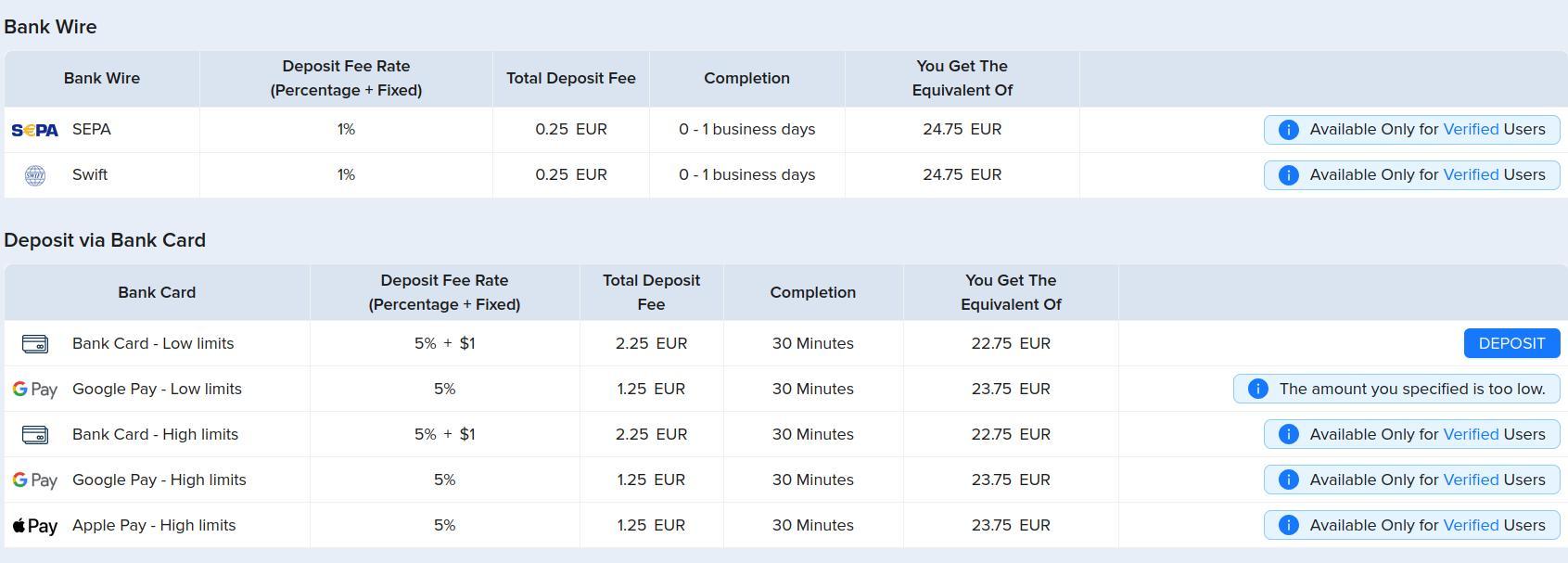
Task: Open Verified link in Swift row
Action: click(1471, 174)
